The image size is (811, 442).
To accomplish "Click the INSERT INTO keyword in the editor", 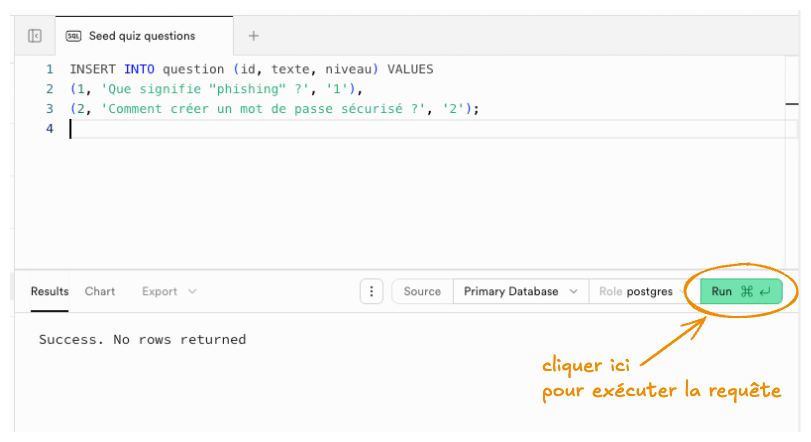I will (112, 69).
